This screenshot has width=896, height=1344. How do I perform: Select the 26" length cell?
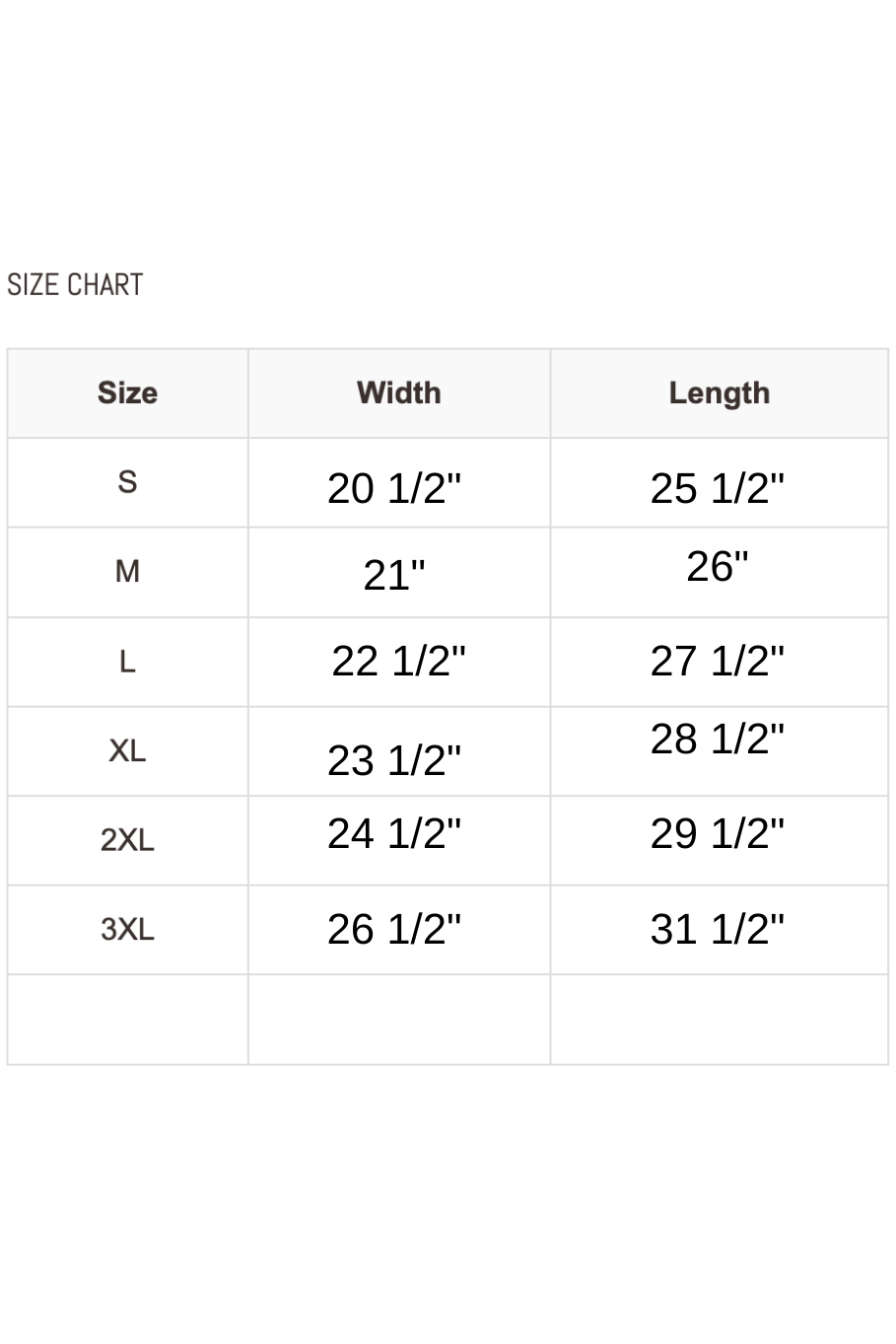point(718,567)
